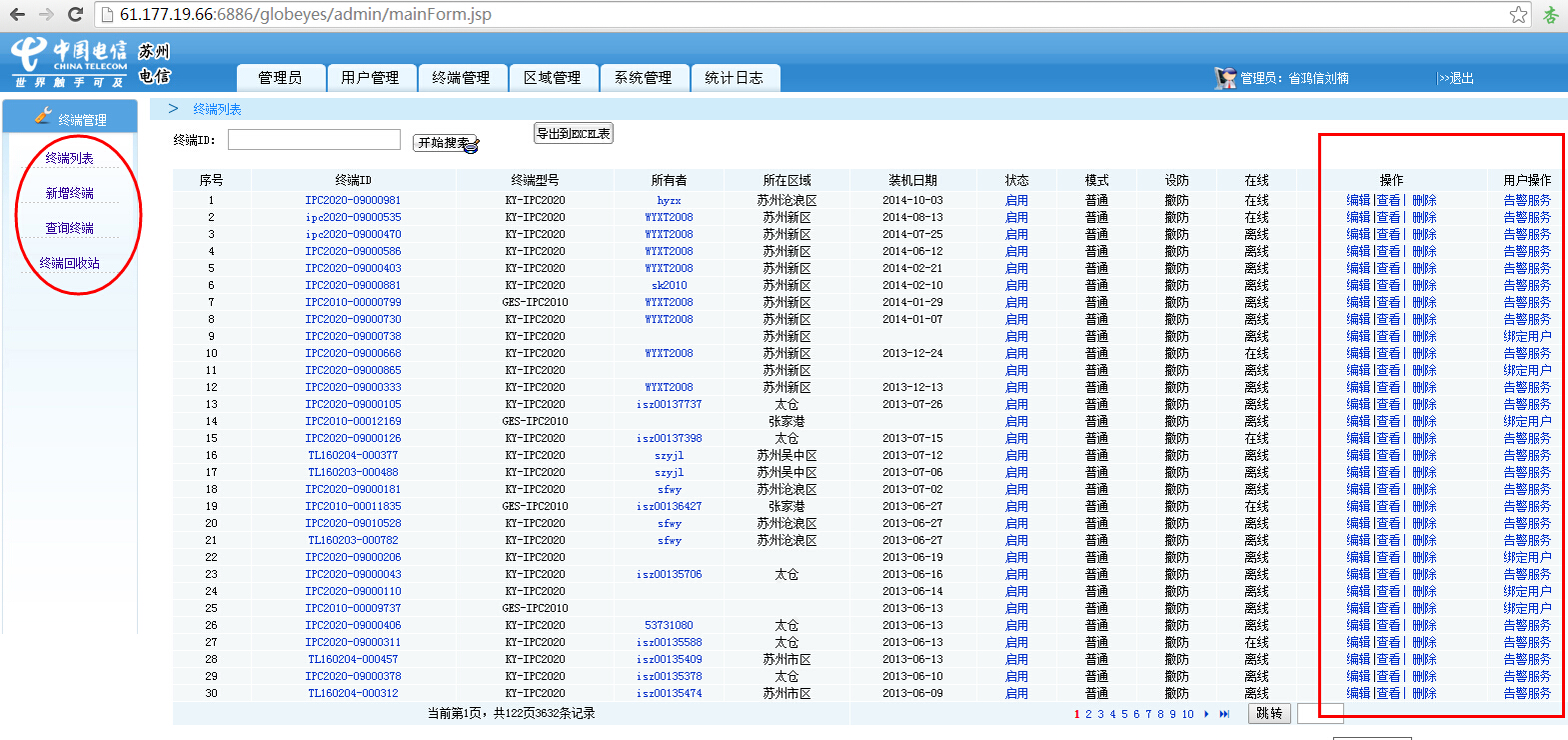
Task: Click the 导出到EXCEL表 export button
Action: (x=574, y=133)
